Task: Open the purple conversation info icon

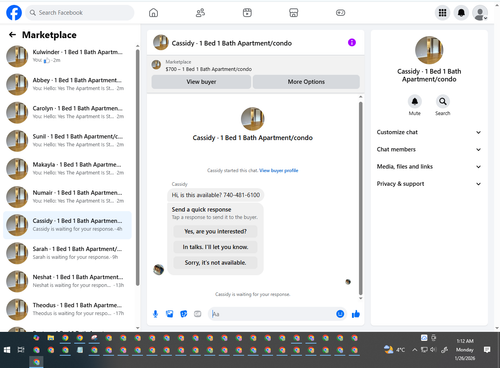Action: [x=352, y=42]
